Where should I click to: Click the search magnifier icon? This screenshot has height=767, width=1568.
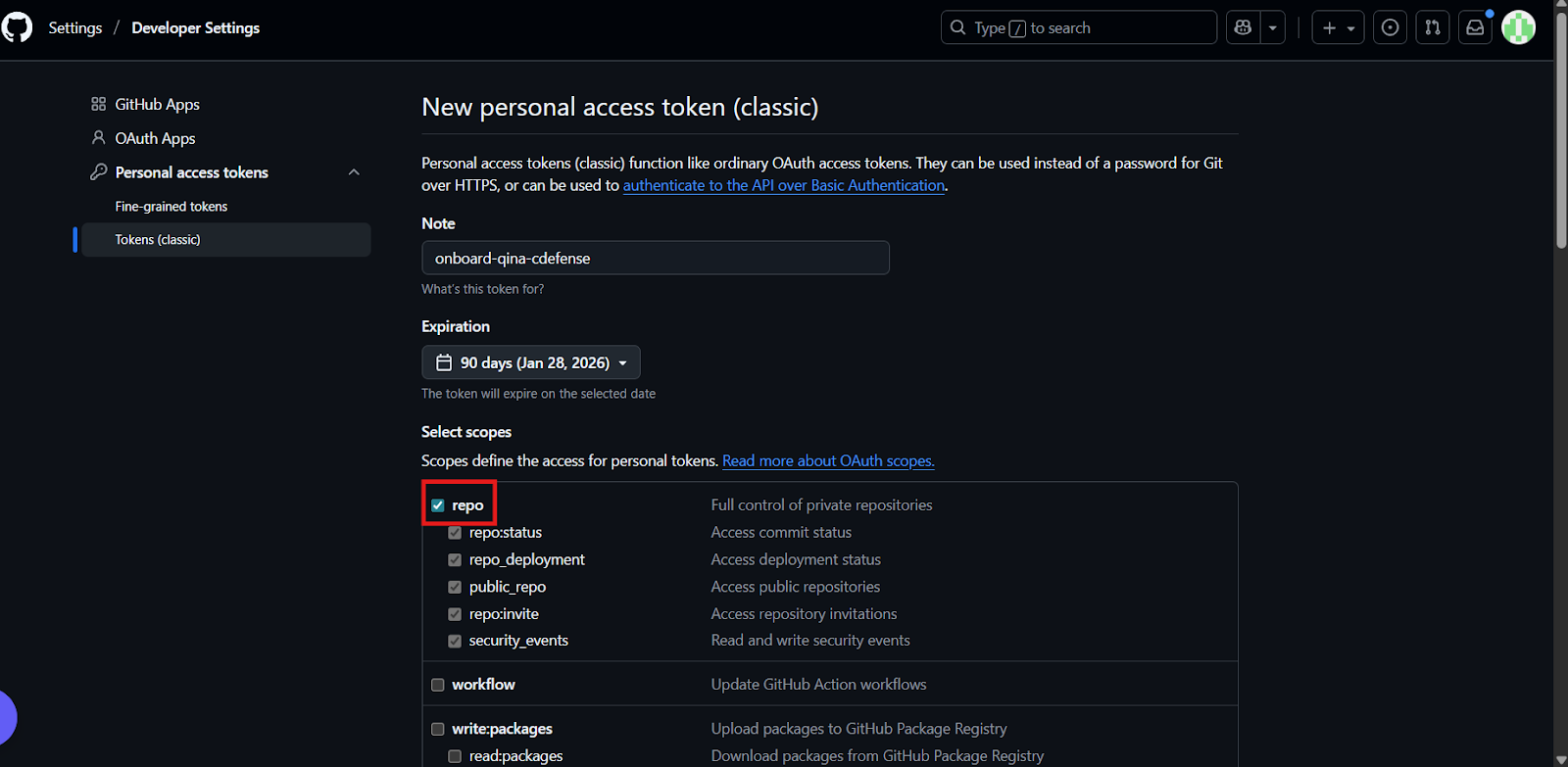[958, 27]
